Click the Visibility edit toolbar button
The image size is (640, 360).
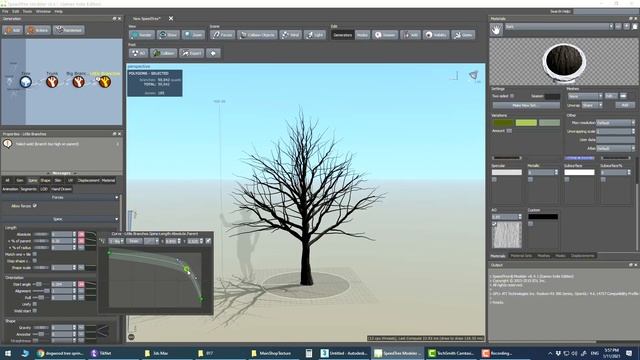[x=436, y=35]
